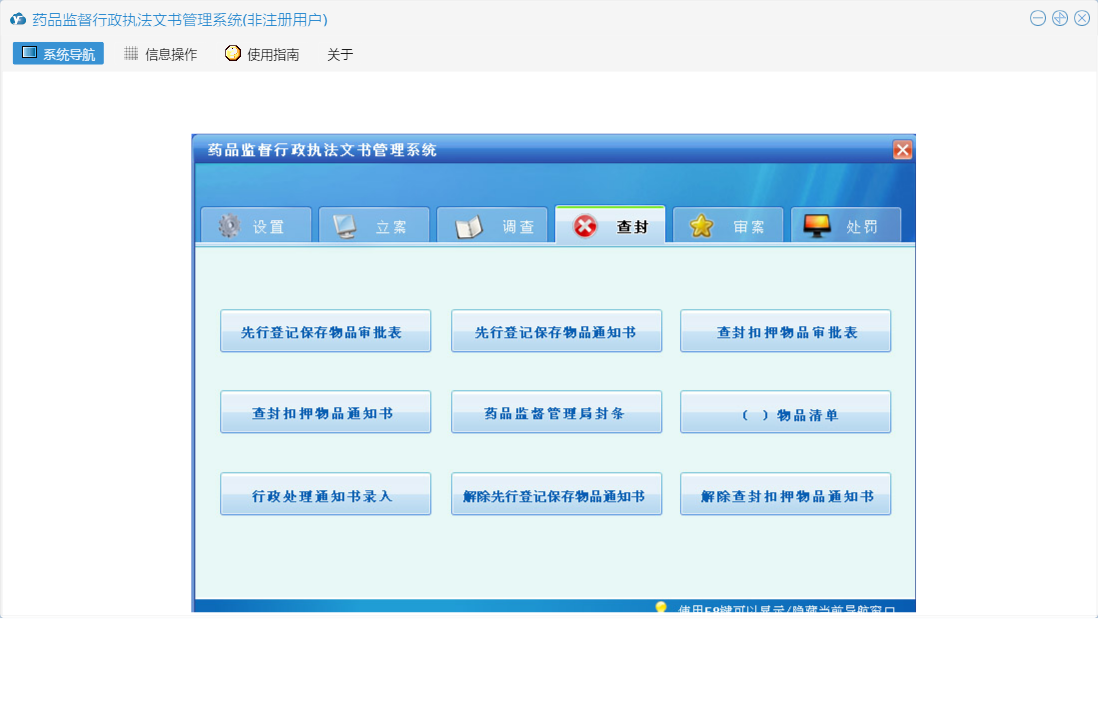Click the dialog title 药品监督行政执法文书管理系统
Viewport: 1098px width, 719px height.
[322, 150]
